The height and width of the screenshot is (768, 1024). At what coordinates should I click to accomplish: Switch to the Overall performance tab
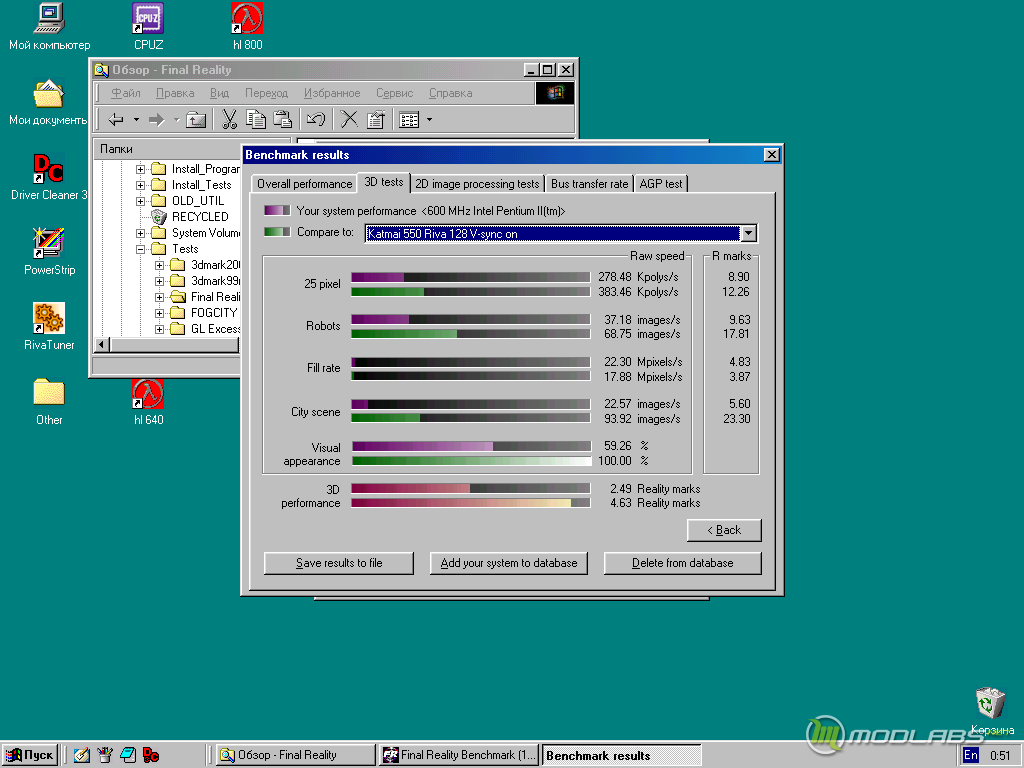coord(304,184)
